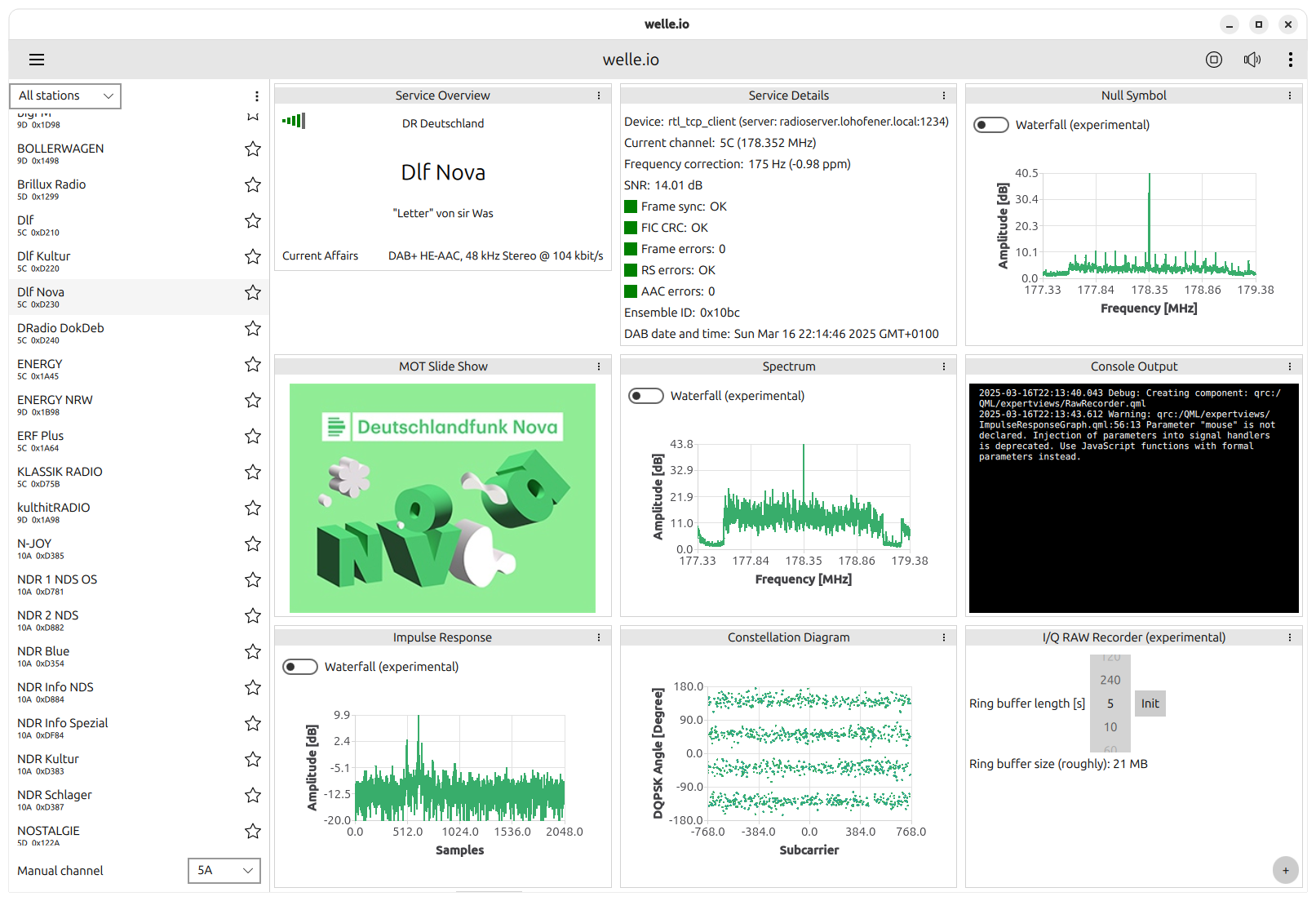Star the ENERGY 0x1A45 station
This screenshot has height=901, width=1316.
253,365
